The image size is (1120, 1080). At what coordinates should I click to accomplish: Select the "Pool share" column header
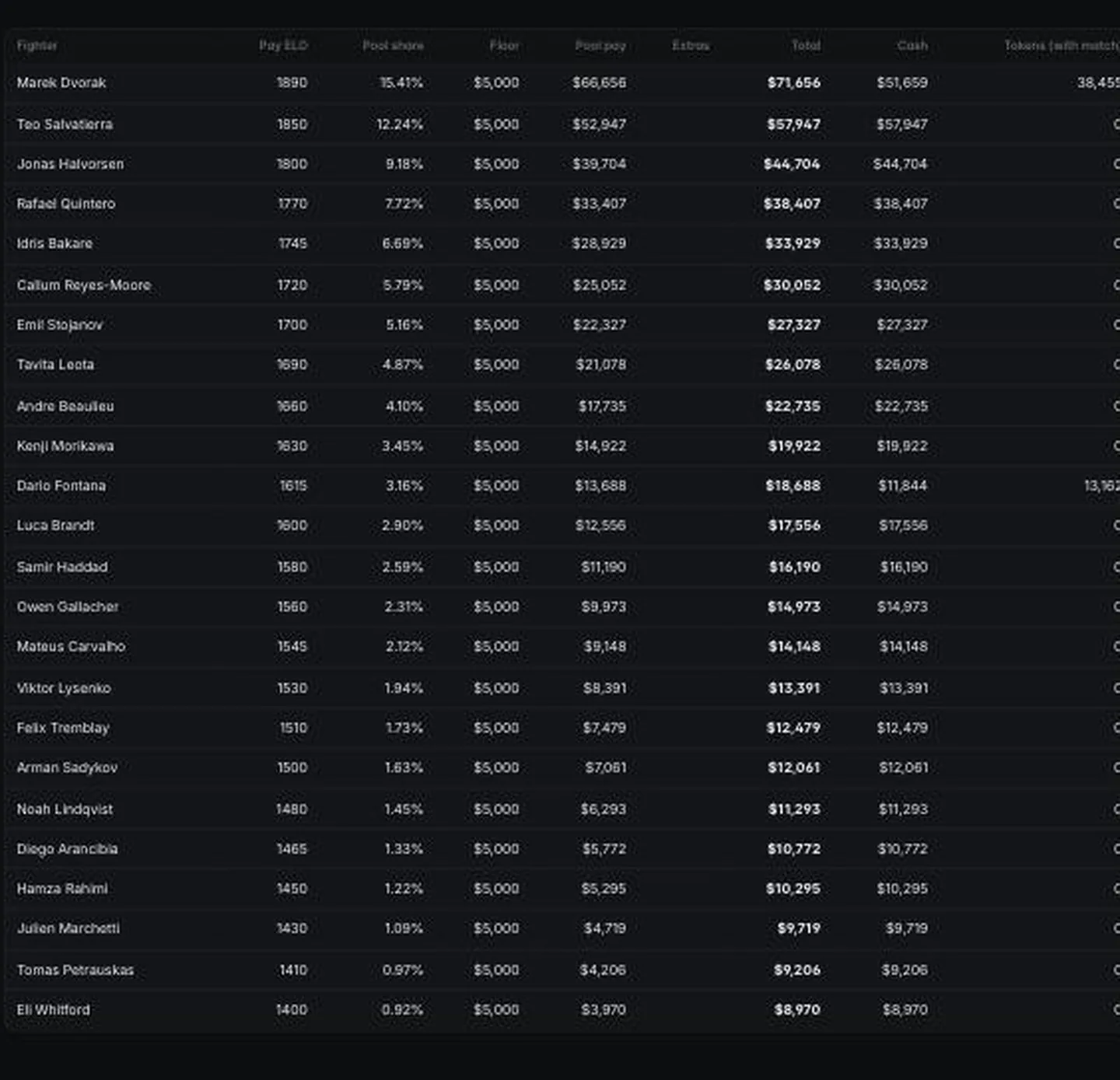pos(393,46)
